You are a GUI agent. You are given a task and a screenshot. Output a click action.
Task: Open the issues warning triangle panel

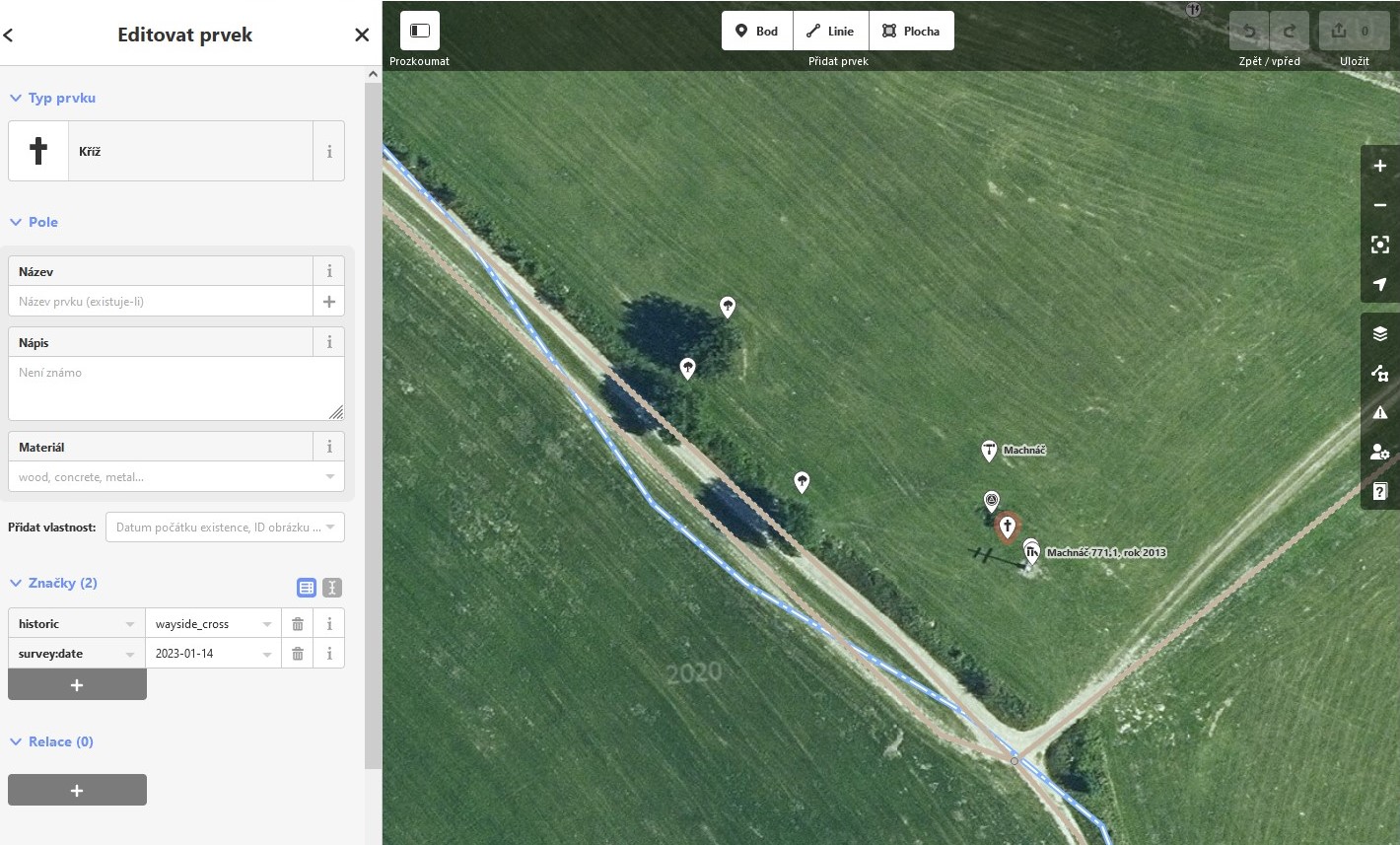1379,413
